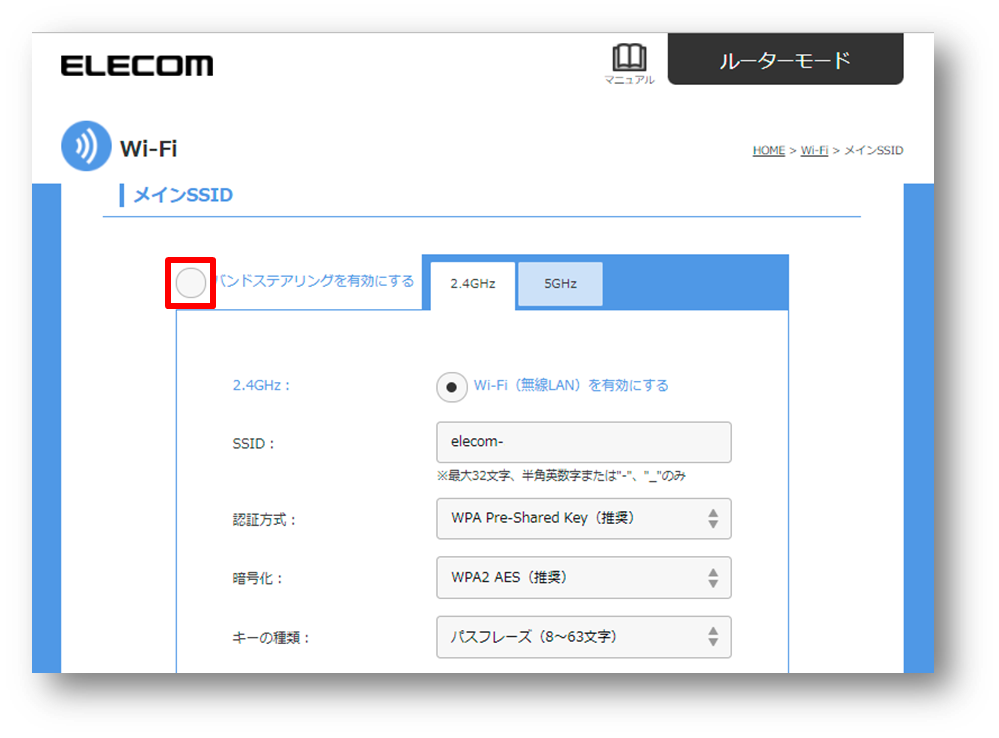This screenshot has height=738, width=999.
Task: Click the '2.4GHz :' row label
Action: click(261, 386)
